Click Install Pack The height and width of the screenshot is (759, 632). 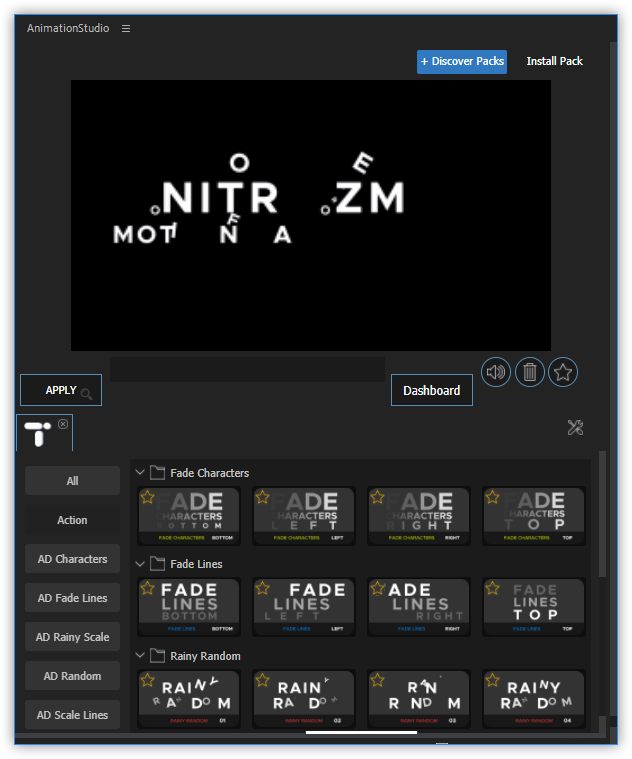tap(555, 61)
